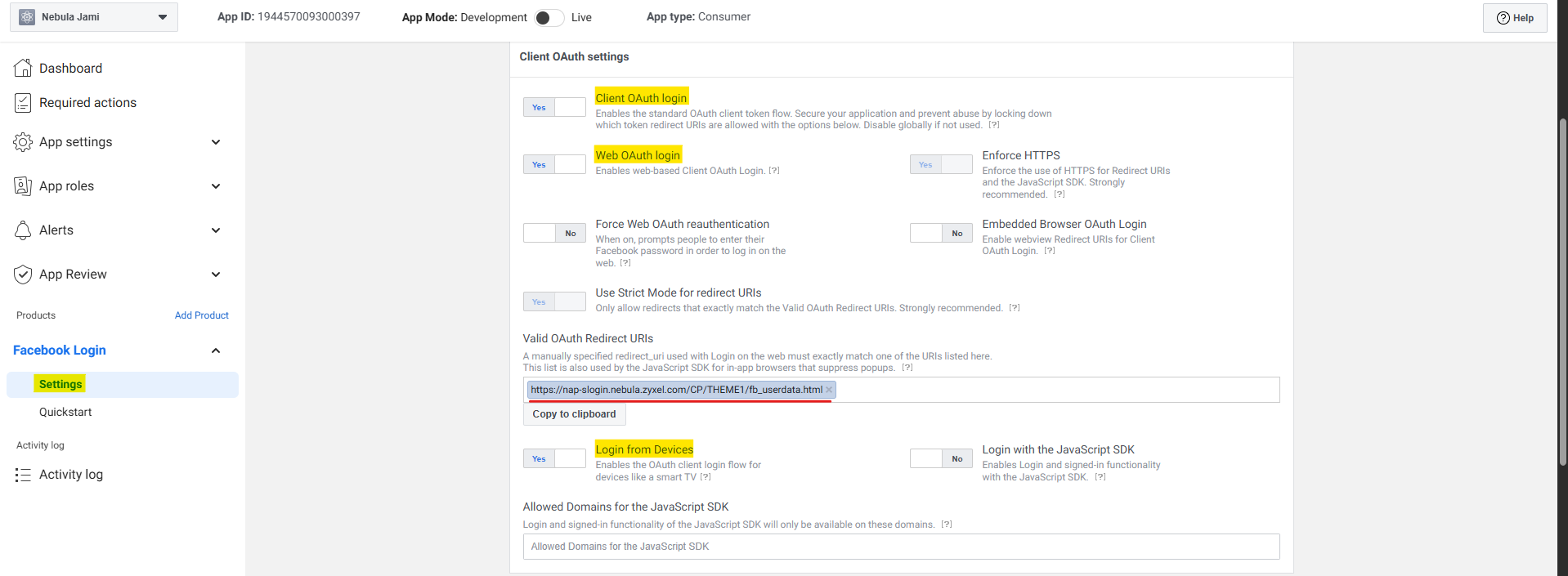Click the help [?] for Allowed Domains description

pos(947,525)
